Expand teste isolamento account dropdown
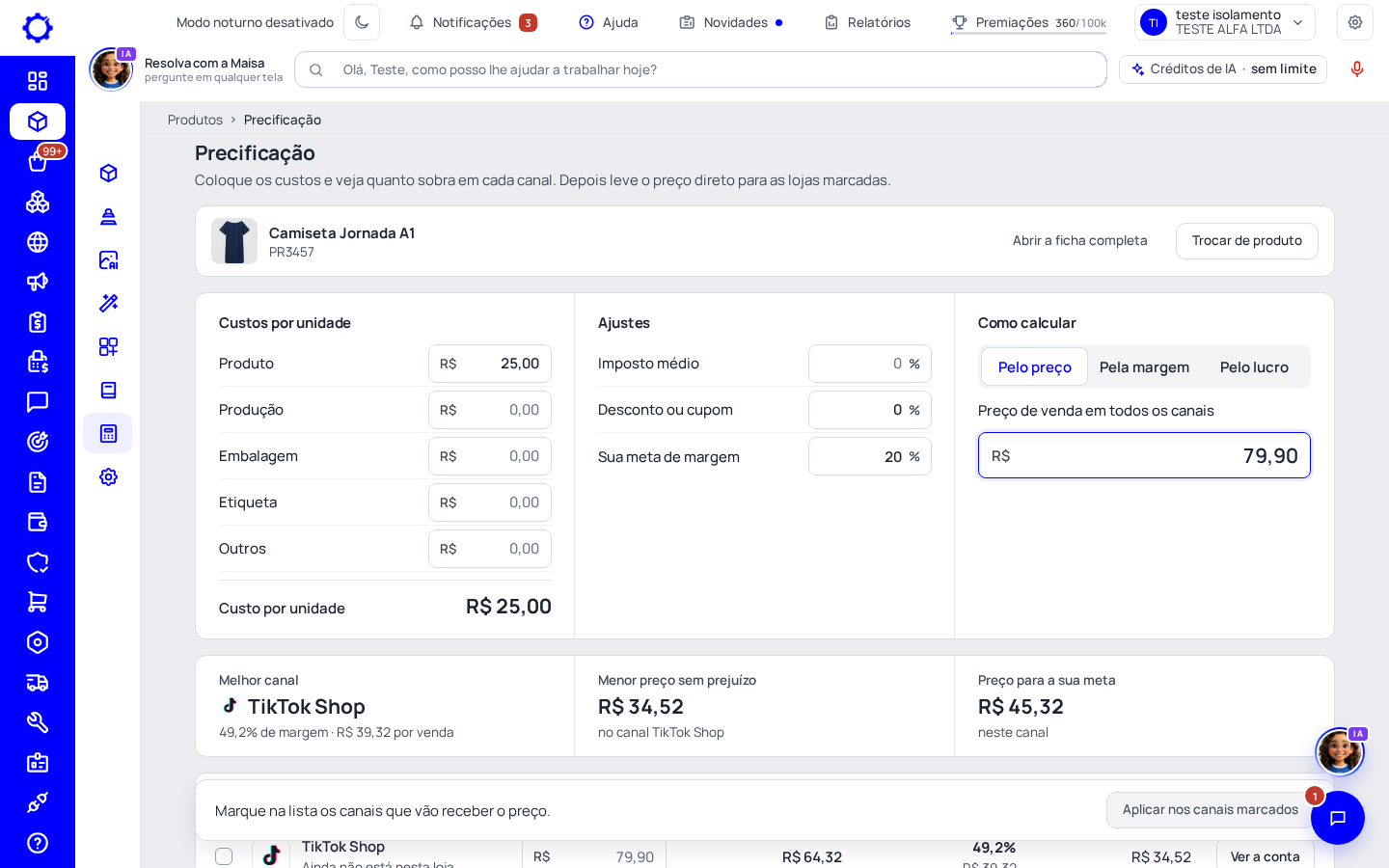This screenshot has width=1389, height=868. click(x=1225, y=22)
